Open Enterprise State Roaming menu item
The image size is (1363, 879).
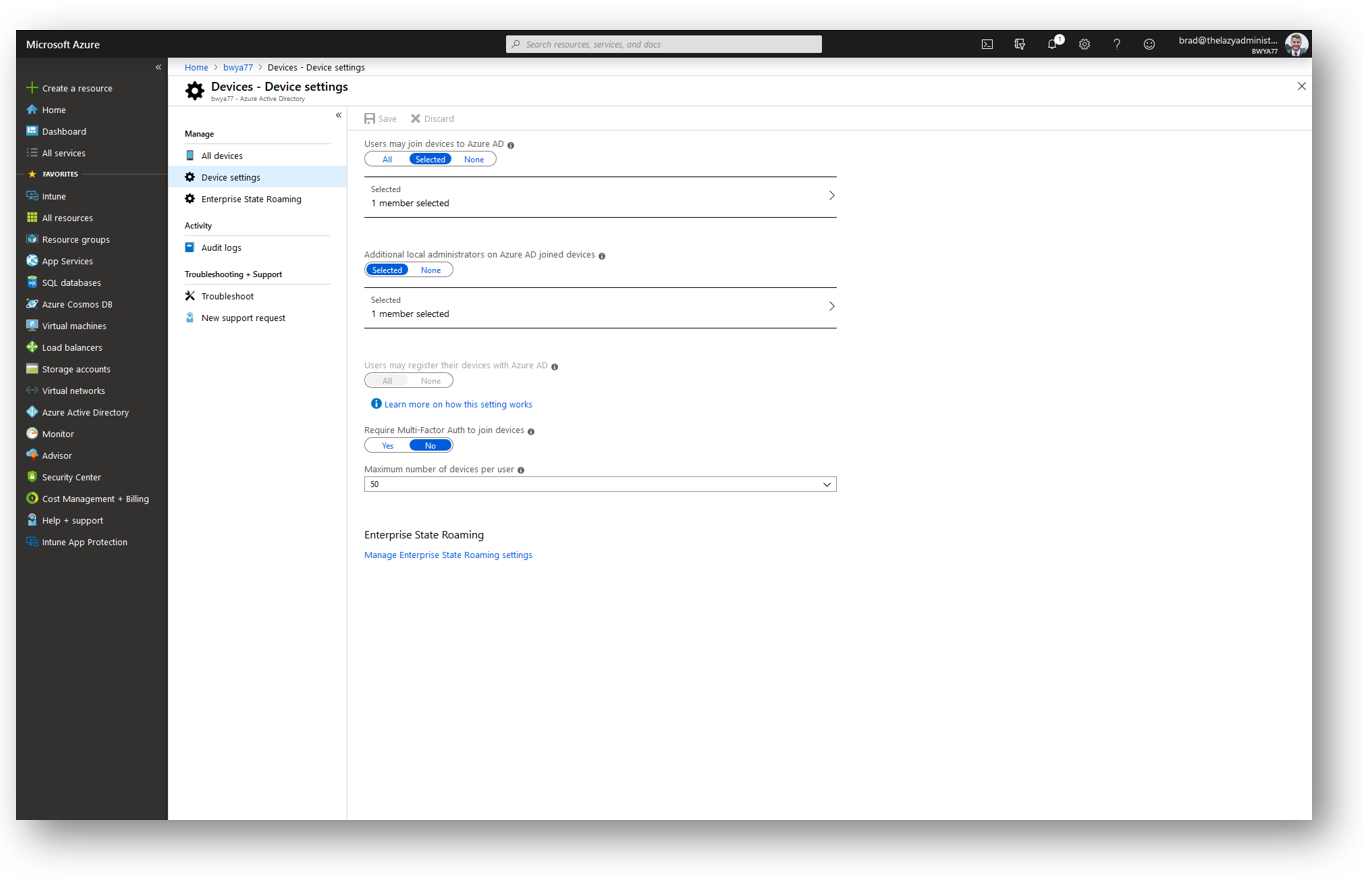click(x=257, y=199)
